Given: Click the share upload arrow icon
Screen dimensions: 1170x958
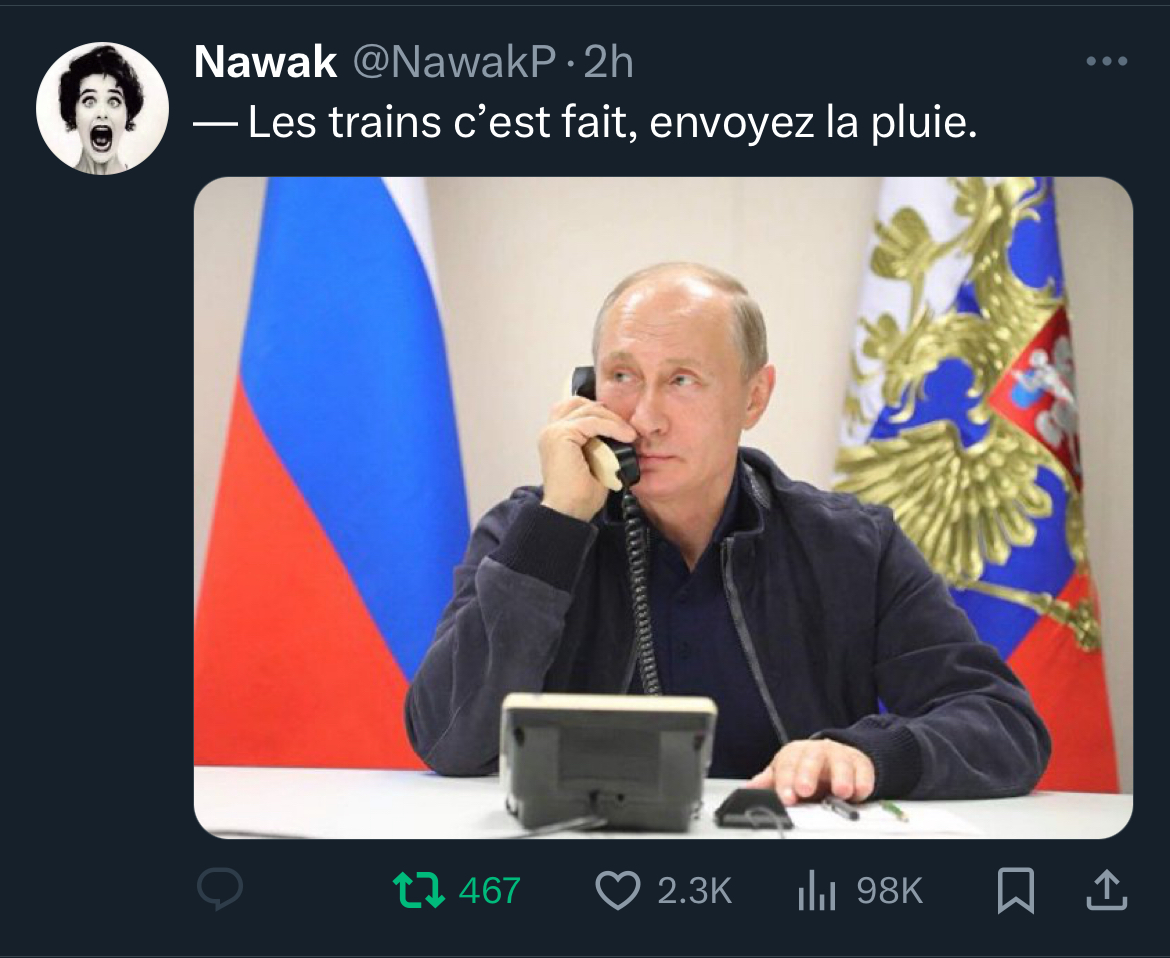Looking at the screenshot, I should [x=1106, y=889].
